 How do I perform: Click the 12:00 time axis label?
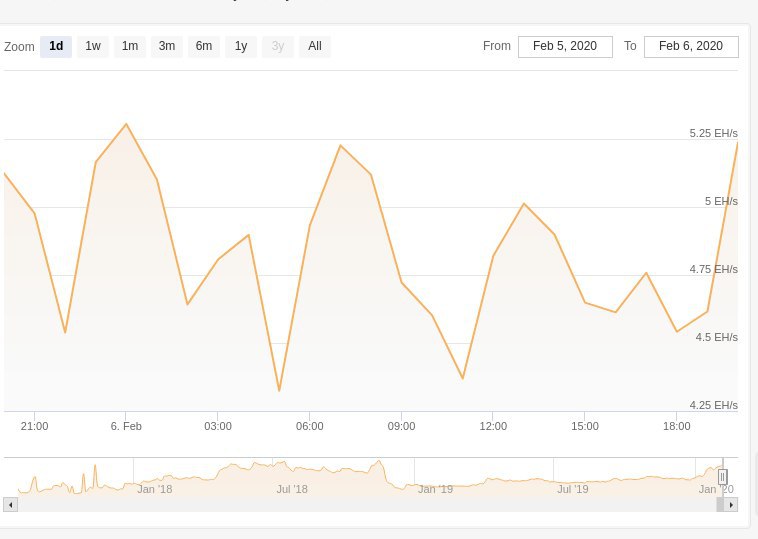tap(493, 426)
